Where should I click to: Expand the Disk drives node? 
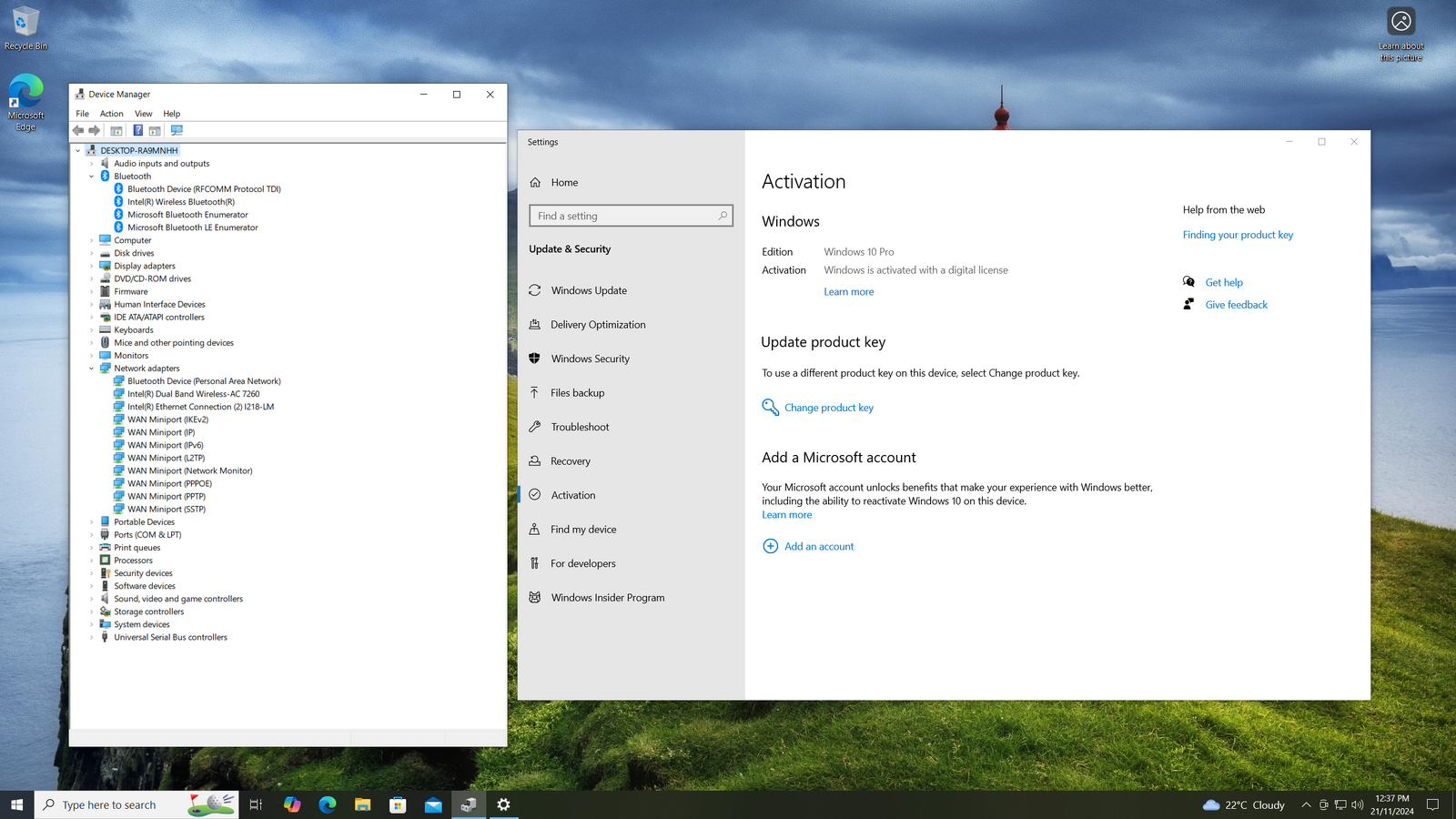pos(92,254)
